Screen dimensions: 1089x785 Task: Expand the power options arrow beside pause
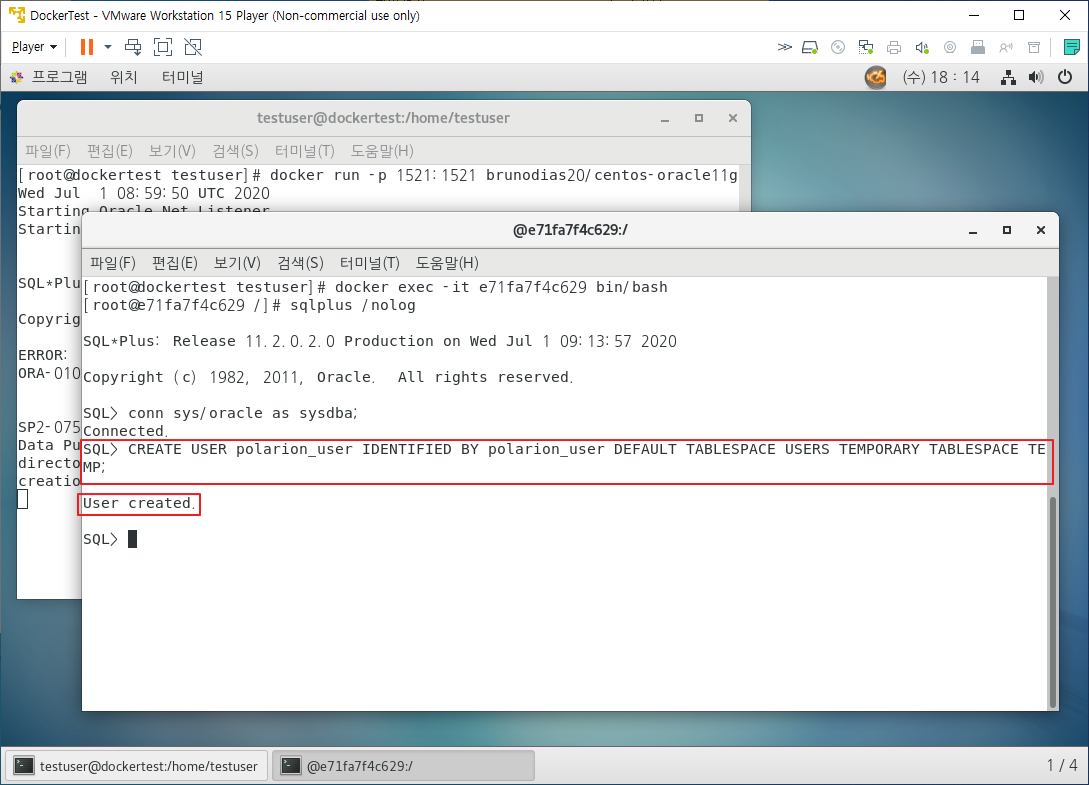tap(108, 47)
